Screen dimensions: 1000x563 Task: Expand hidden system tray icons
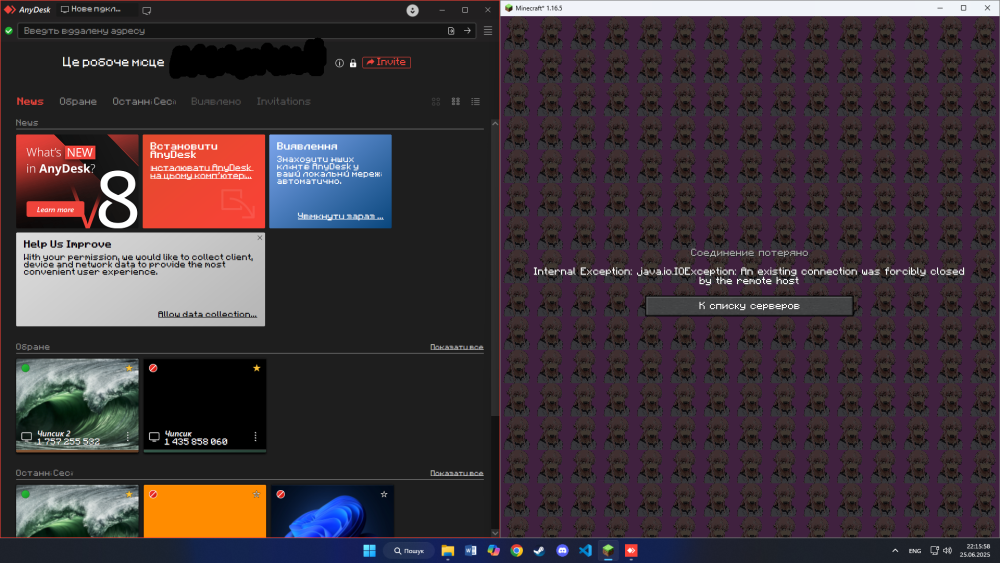895,550
